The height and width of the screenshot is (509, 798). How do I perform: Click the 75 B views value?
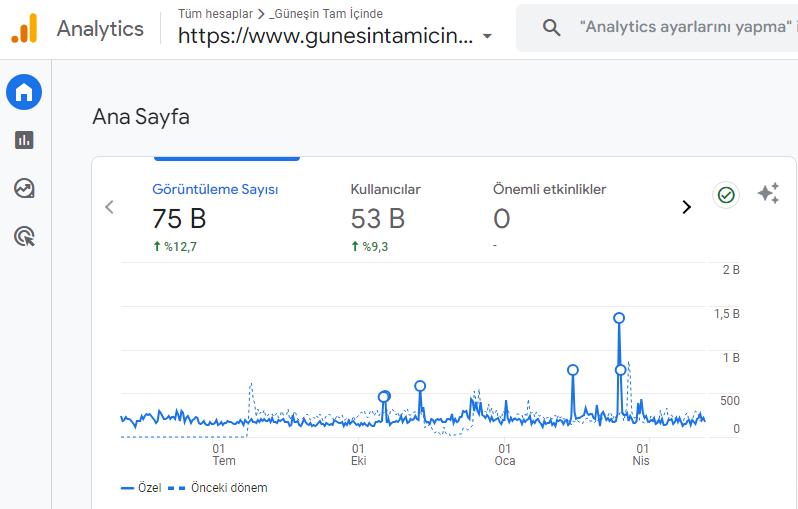(179, 219)
